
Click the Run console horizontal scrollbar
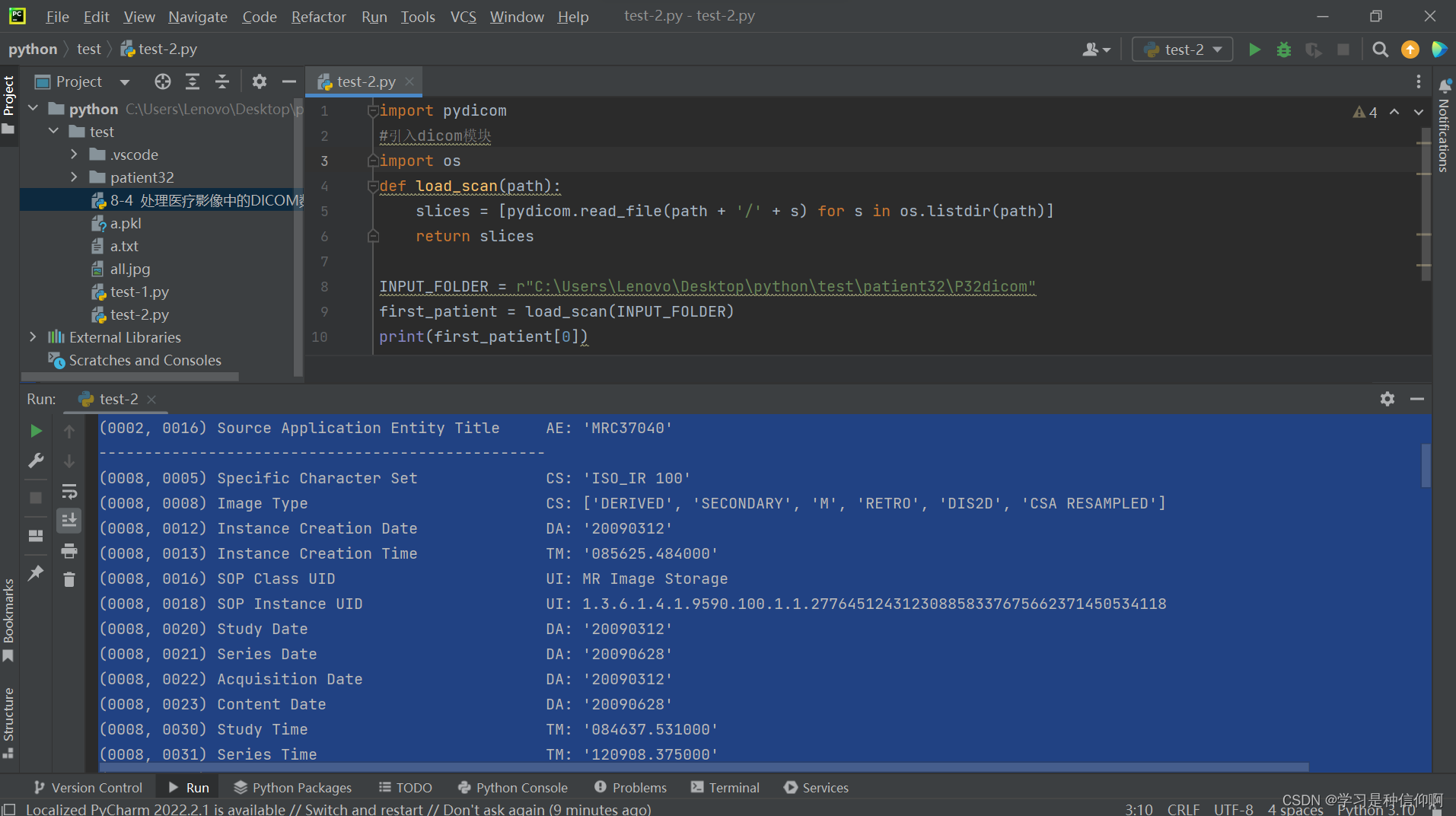click(x=704, y=767)
